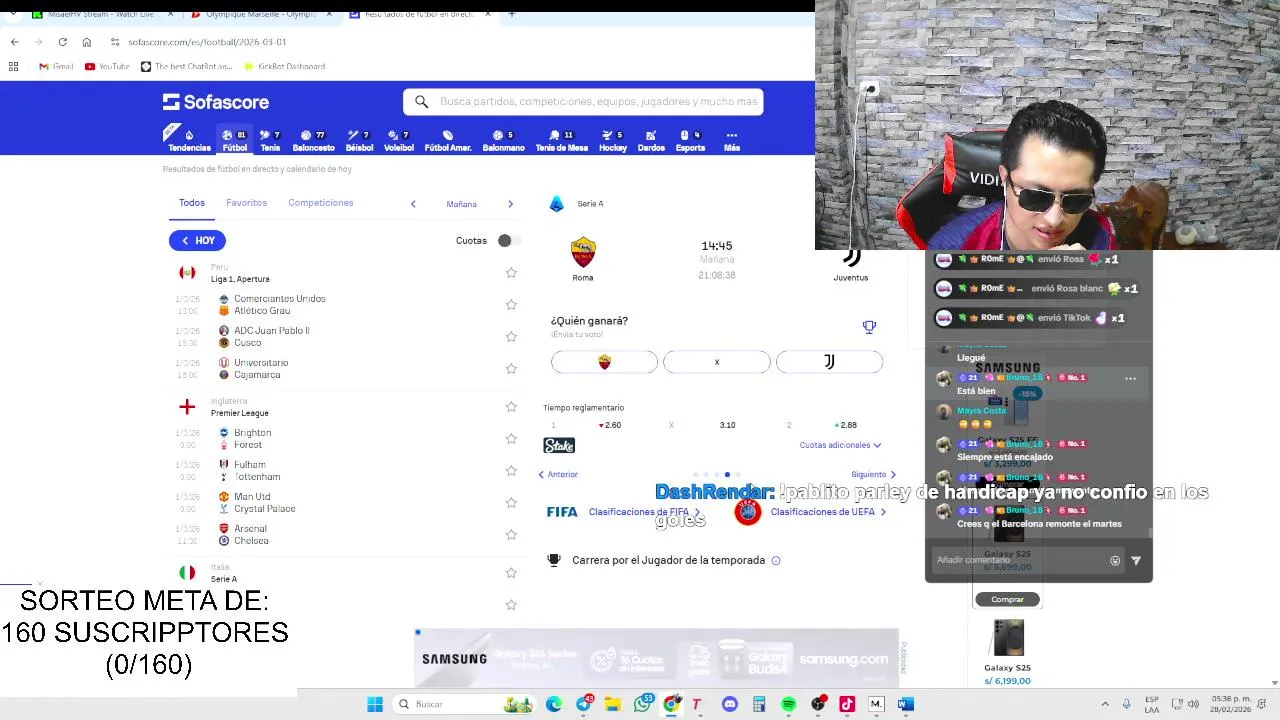Reload the browser page

pos(62,42)
